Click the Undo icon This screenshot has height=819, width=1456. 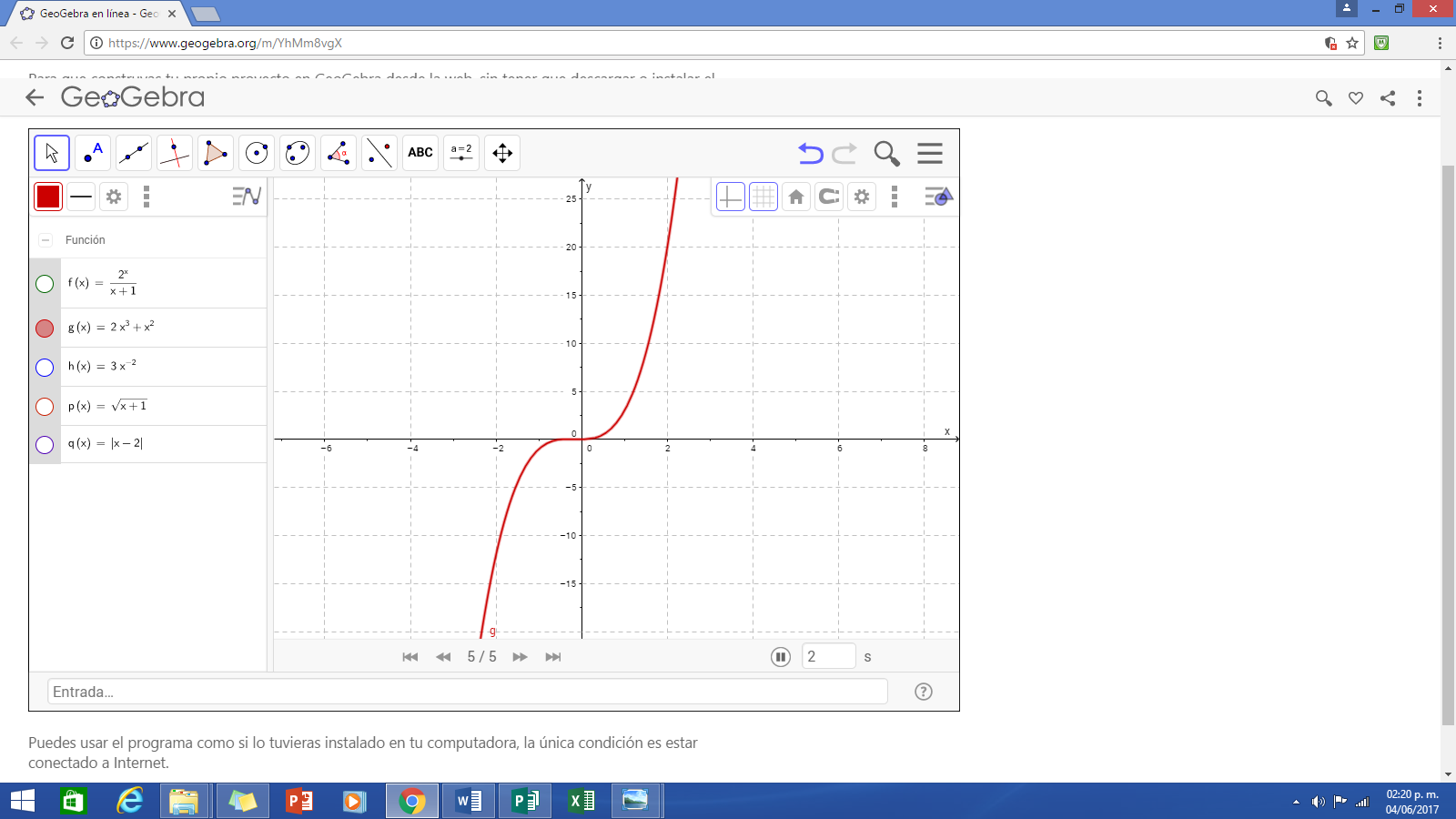pyautogui.click(x=810, y=153)
